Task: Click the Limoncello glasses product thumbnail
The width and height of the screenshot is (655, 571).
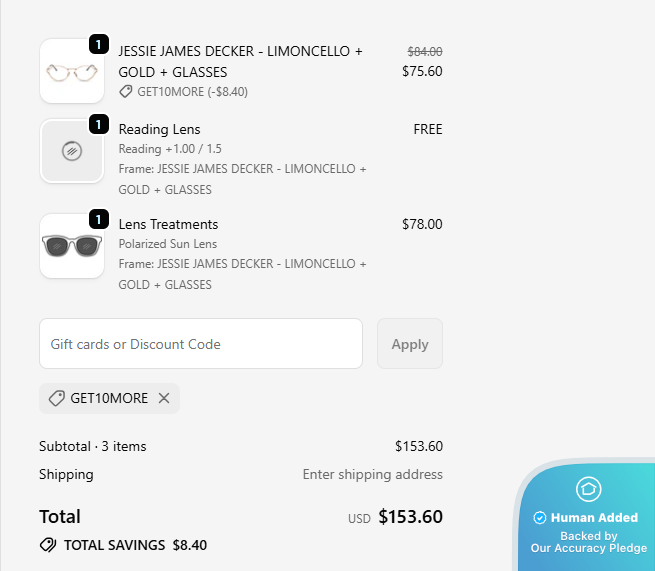Action: click(x=71, y=72)
